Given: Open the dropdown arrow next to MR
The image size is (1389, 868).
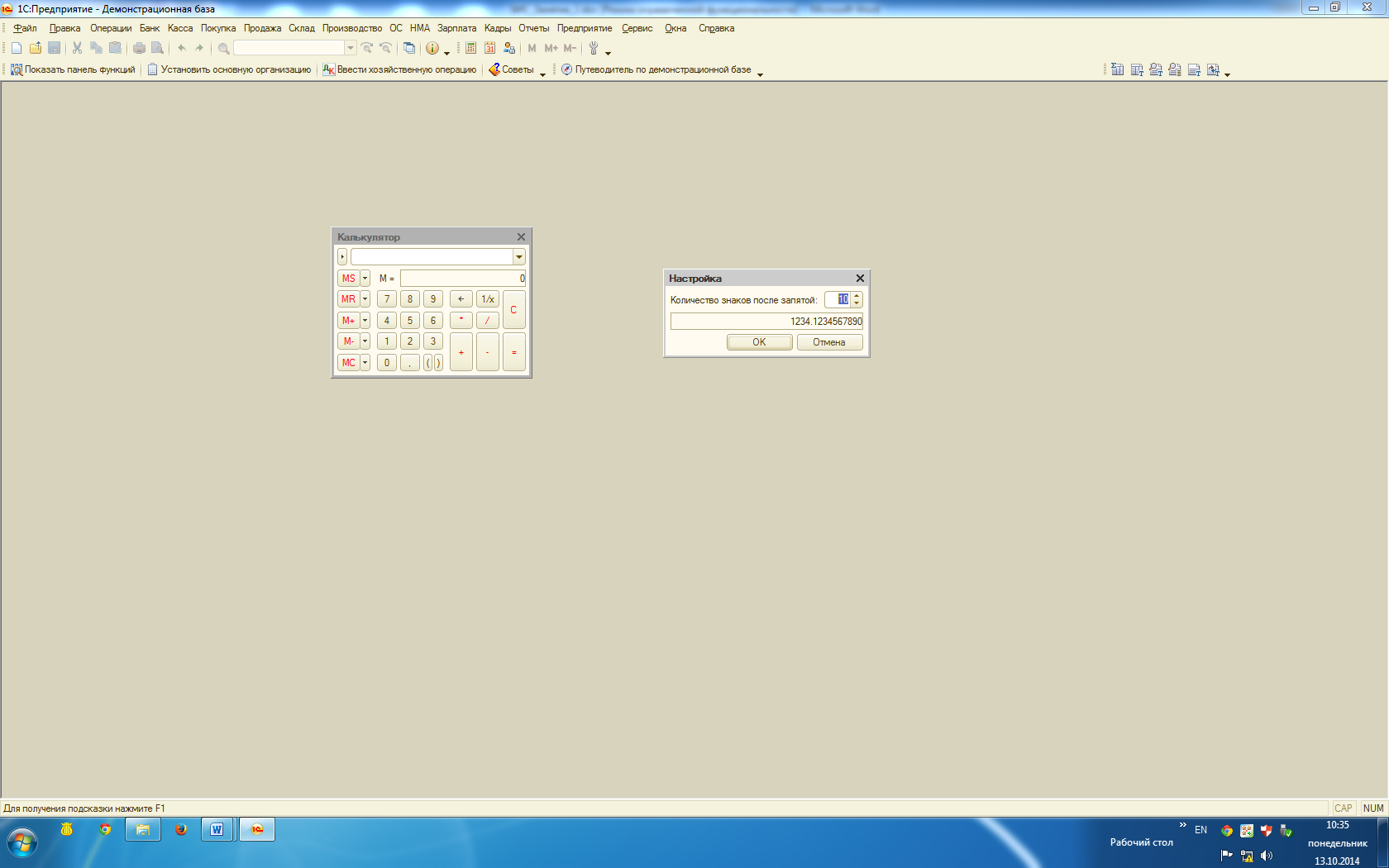Looking at the screenshot, I should pos(365,299).
